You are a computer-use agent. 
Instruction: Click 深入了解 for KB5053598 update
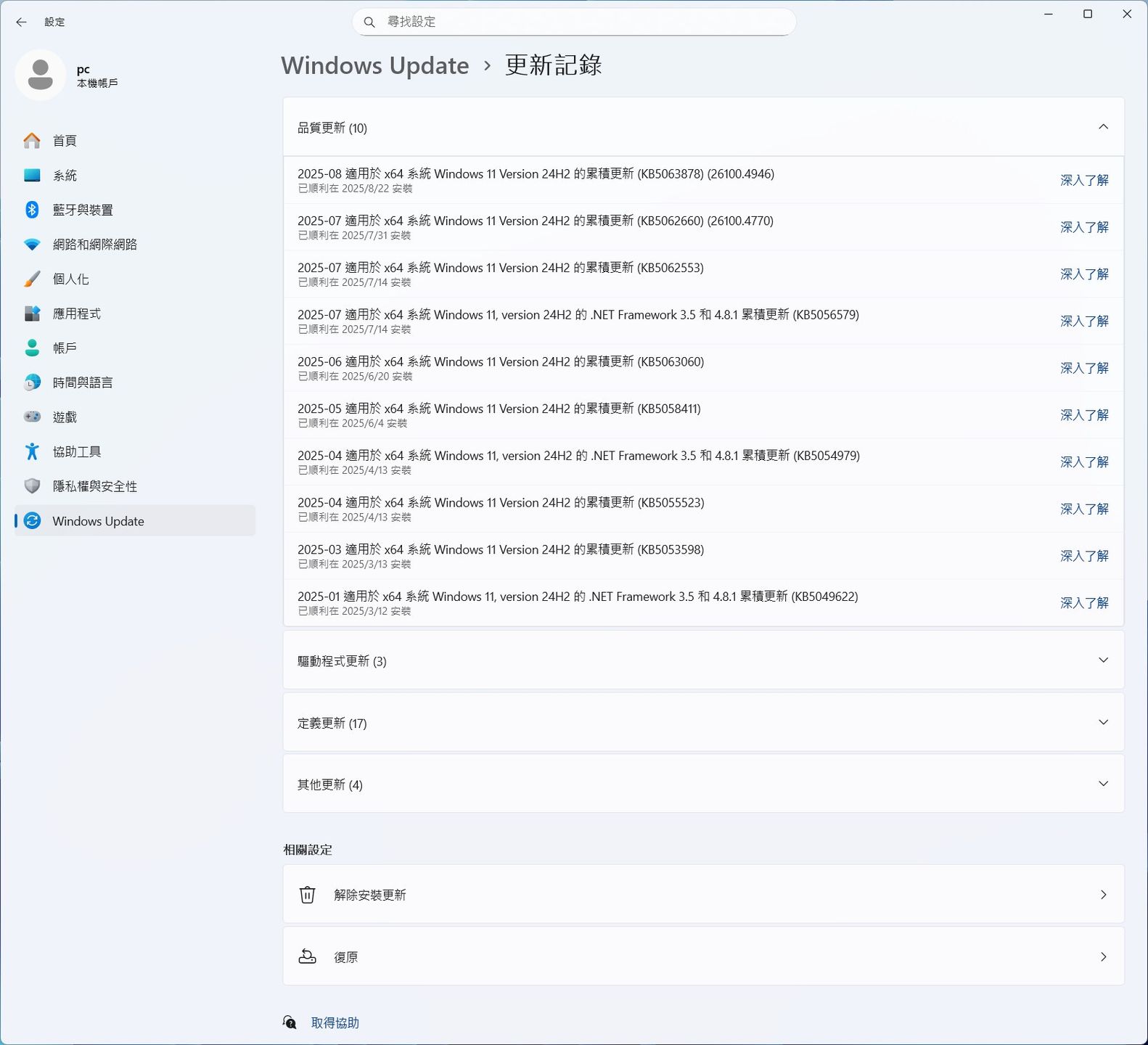coord(1084,556)
